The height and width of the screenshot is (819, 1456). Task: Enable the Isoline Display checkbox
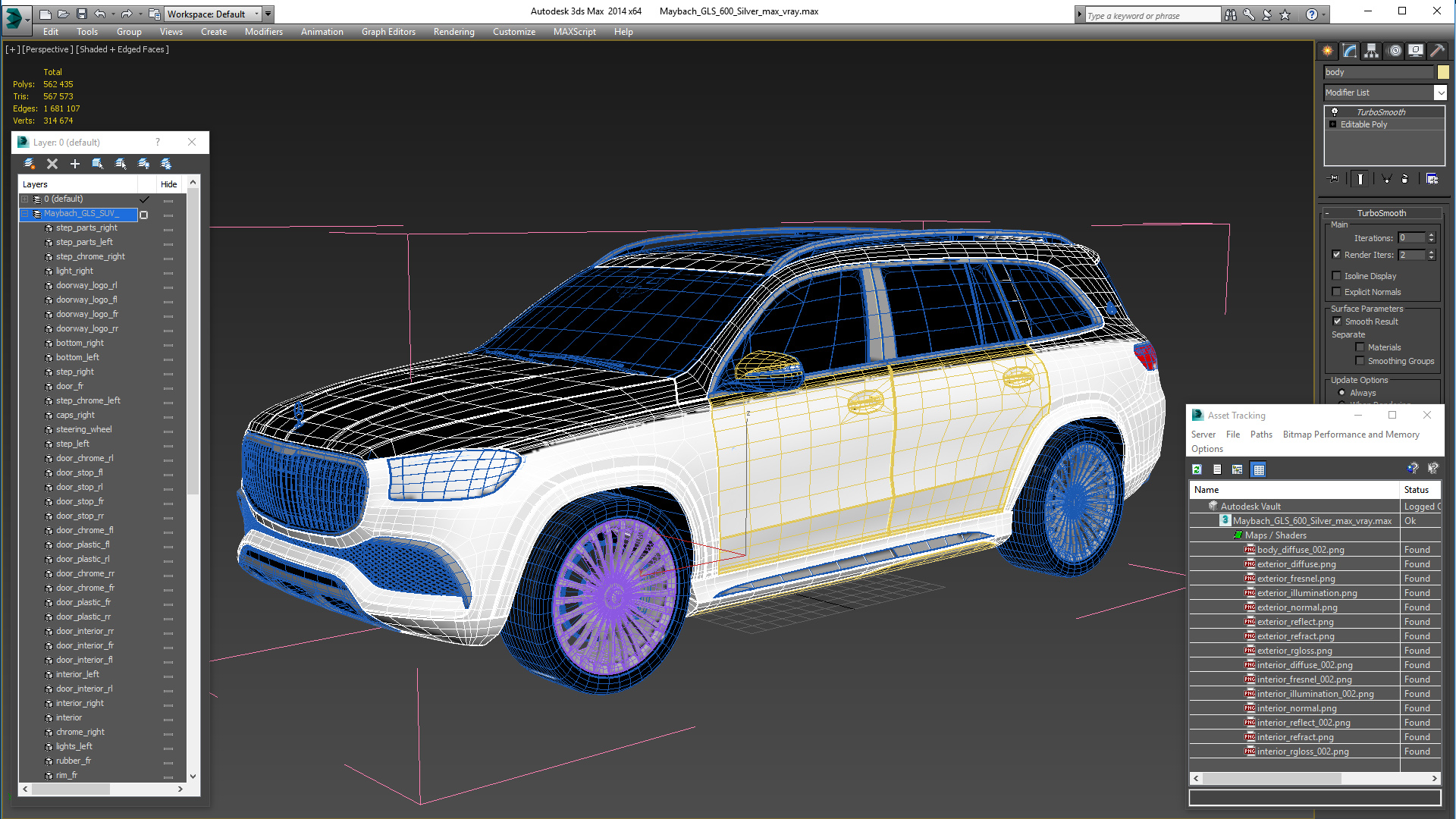[x=1337, y=276]
